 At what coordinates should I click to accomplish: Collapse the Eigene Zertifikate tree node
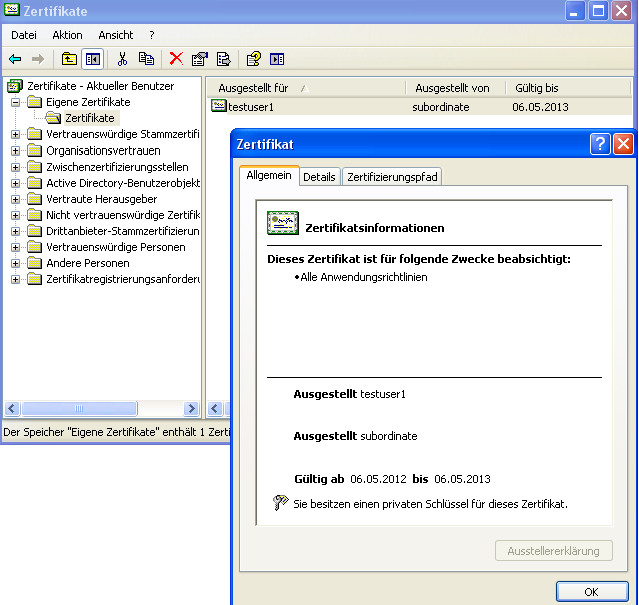pos(15,102)
